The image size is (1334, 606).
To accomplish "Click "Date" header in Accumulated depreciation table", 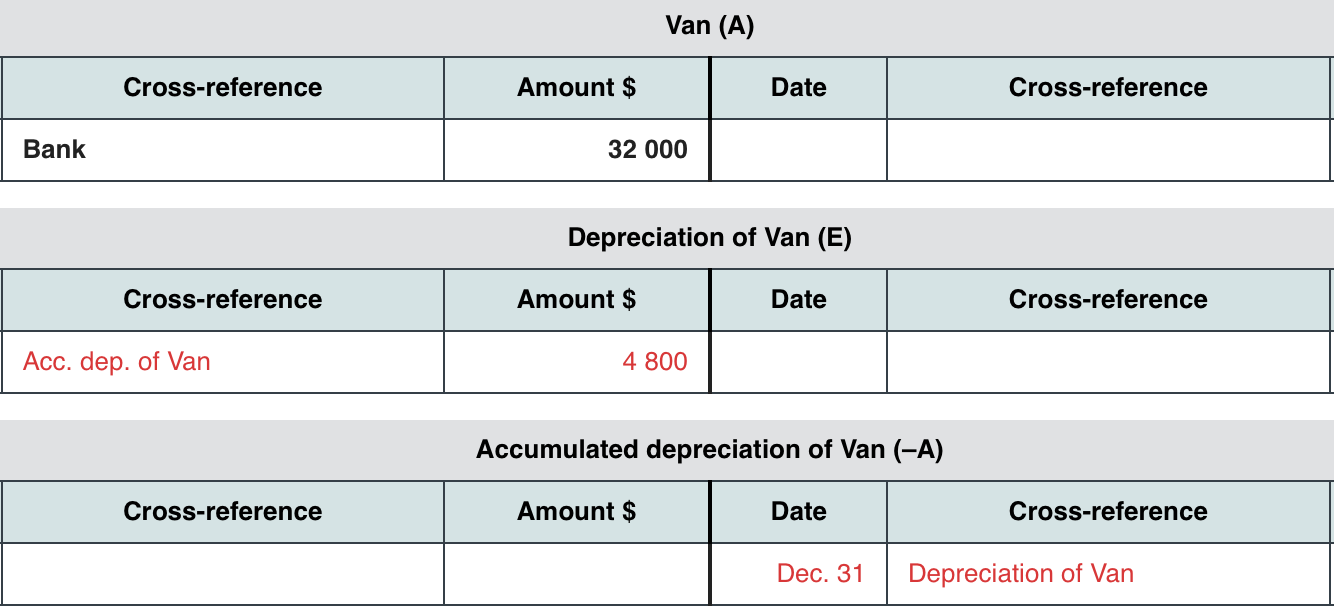I will [798, 512].
